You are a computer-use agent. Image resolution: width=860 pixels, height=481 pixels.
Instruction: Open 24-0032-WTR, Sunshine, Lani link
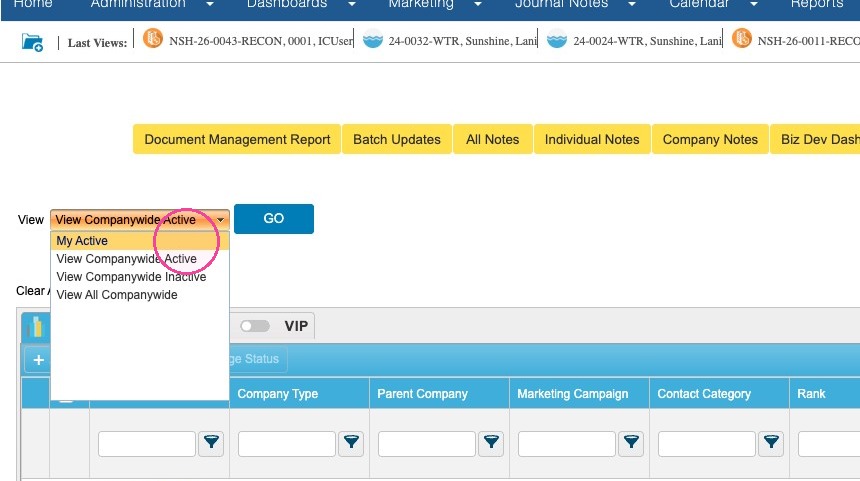(462, 41)
